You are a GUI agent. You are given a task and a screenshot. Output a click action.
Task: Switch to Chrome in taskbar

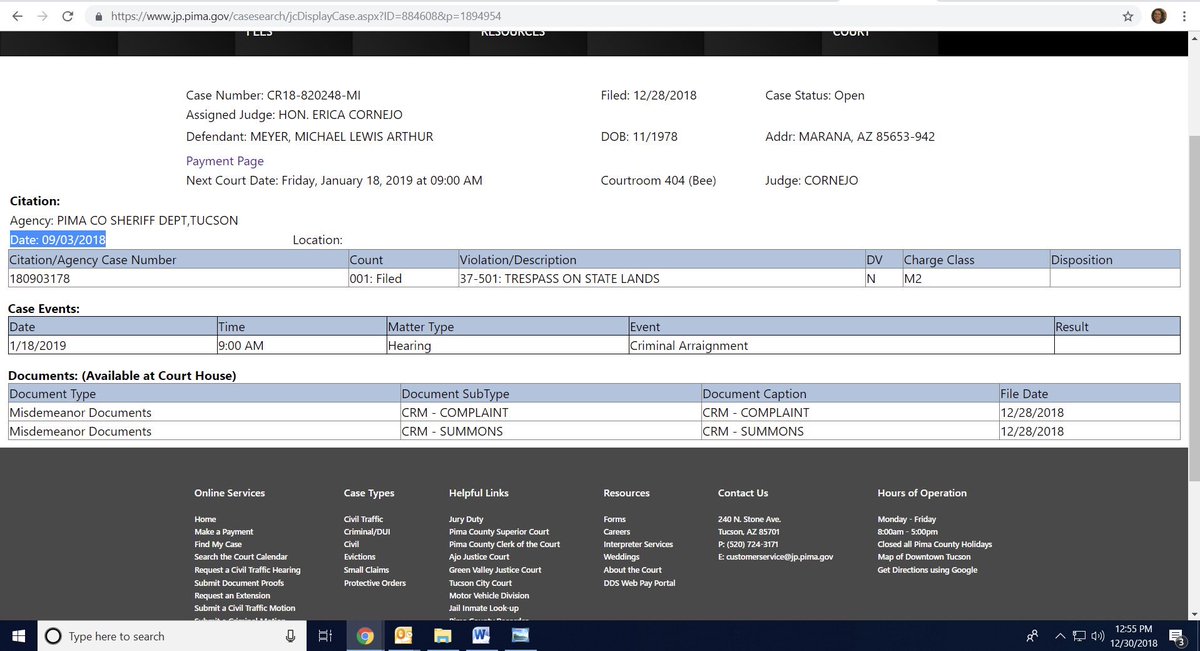[x=365, y=636]
